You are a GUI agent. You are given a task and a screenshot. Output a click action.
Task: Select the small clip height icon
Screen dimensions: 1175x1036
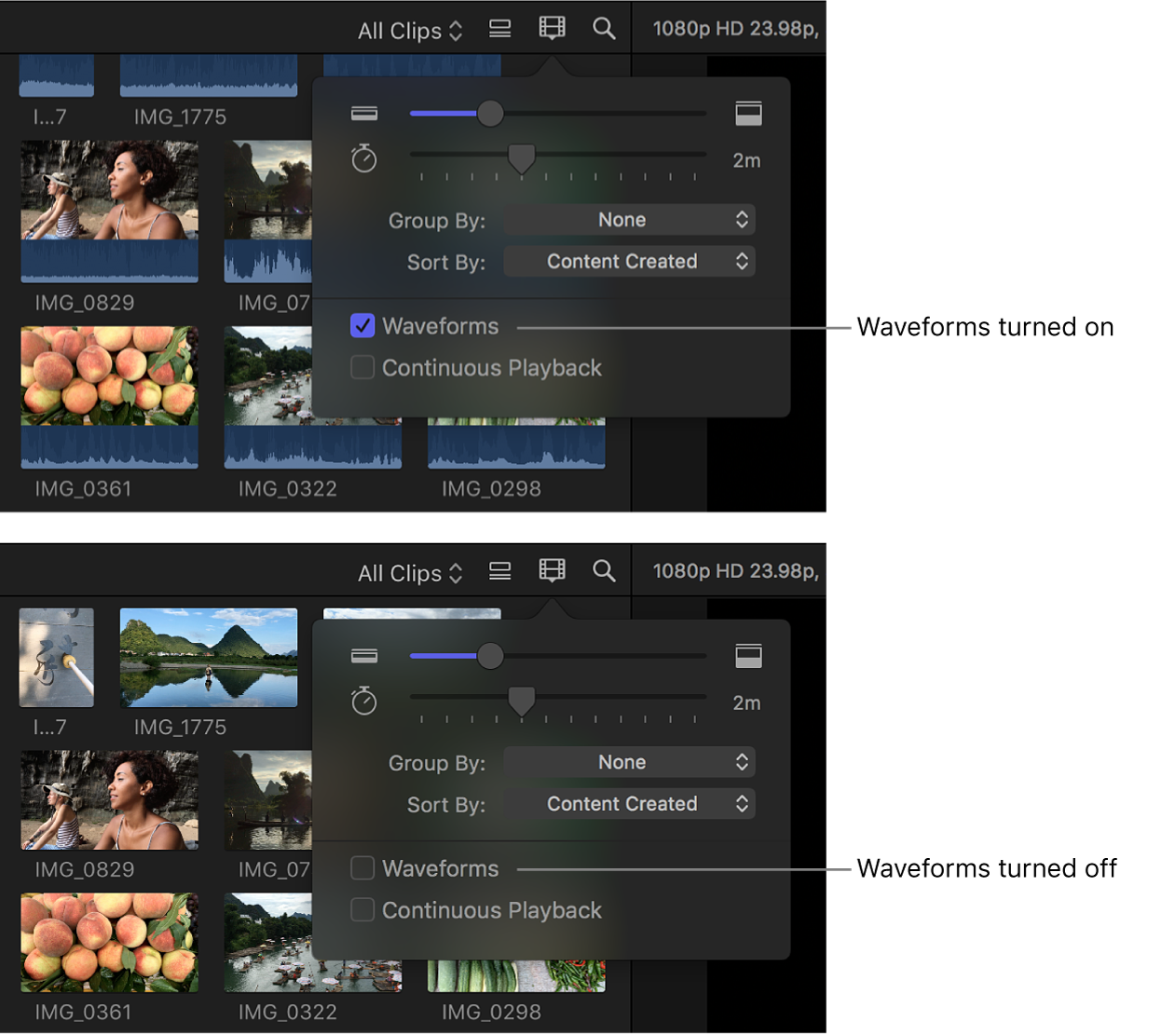click(x=363, y=113)
